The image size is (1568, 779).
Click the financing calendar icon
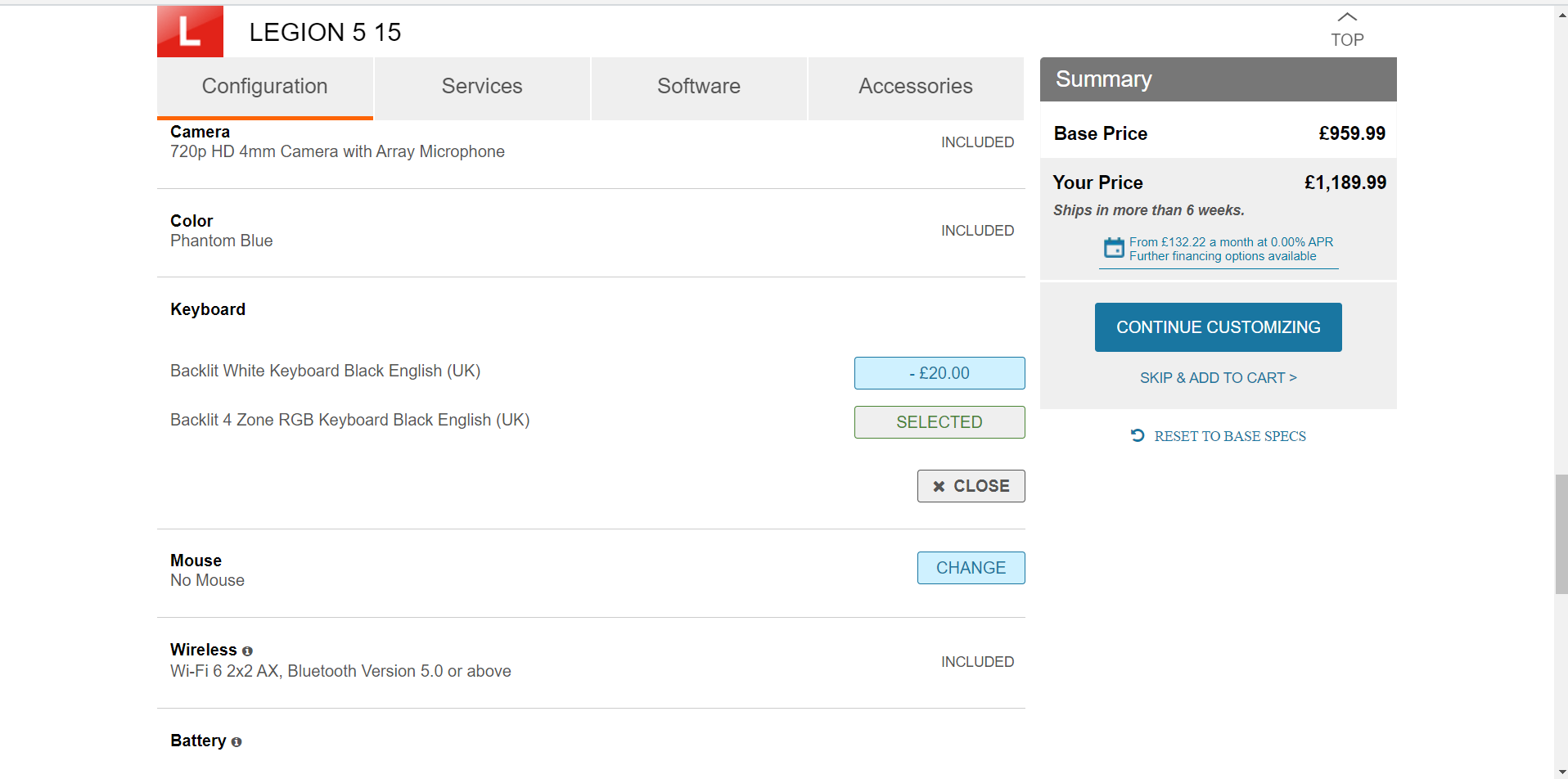[1114, 248]
